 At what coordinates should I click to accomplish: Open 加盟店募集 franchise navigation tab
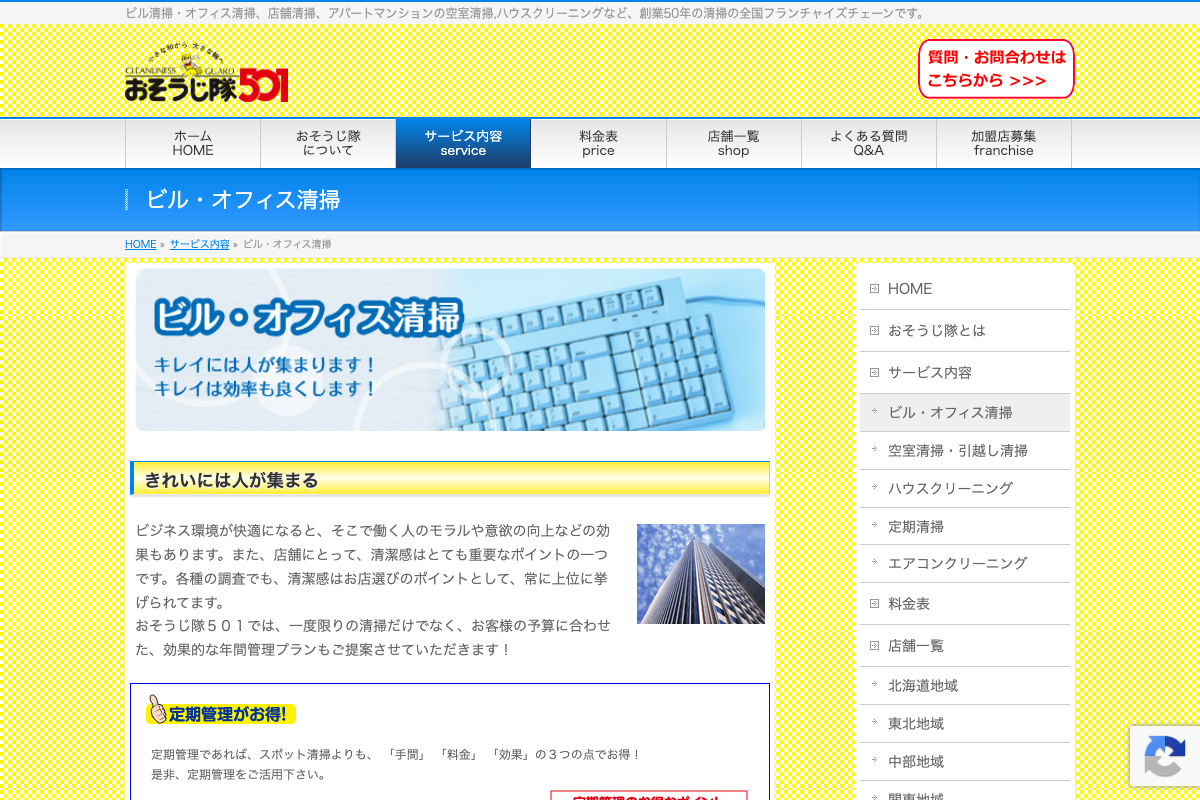(1003, 143)
